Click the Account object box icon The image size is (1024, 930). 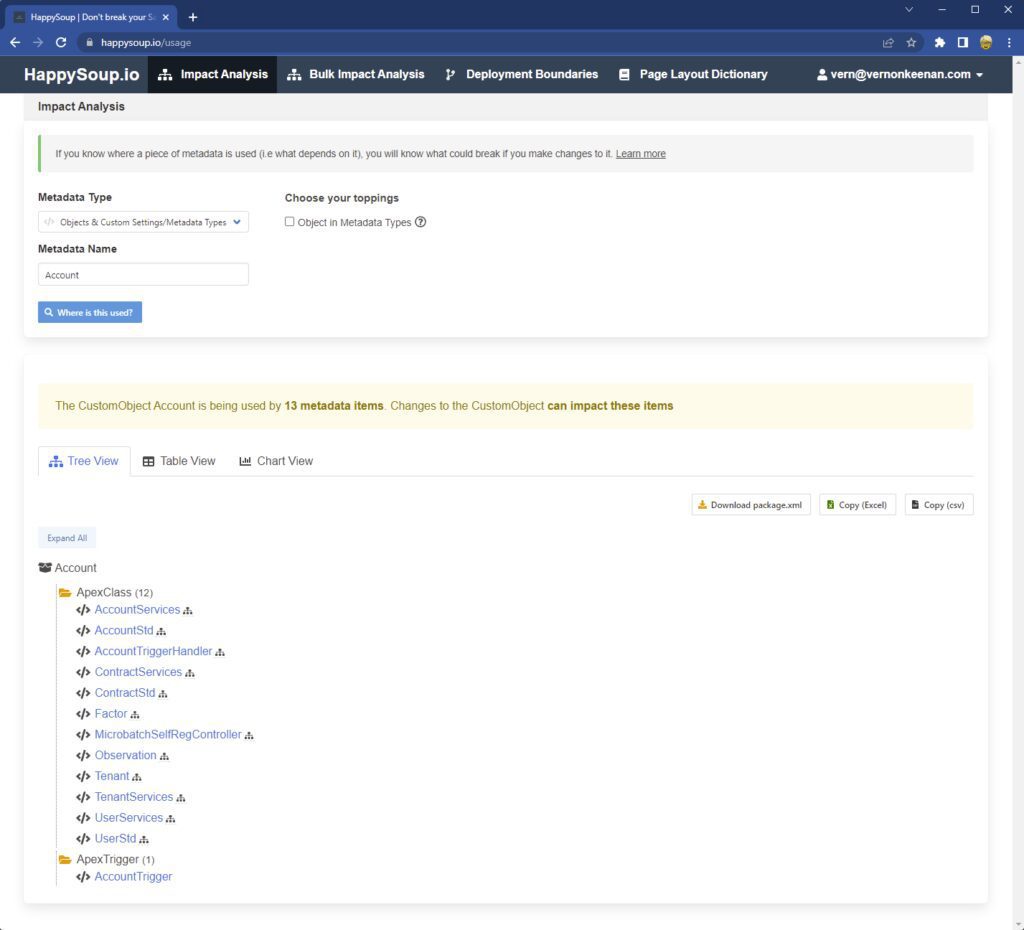pyautogui.click(x=45, y=568)
